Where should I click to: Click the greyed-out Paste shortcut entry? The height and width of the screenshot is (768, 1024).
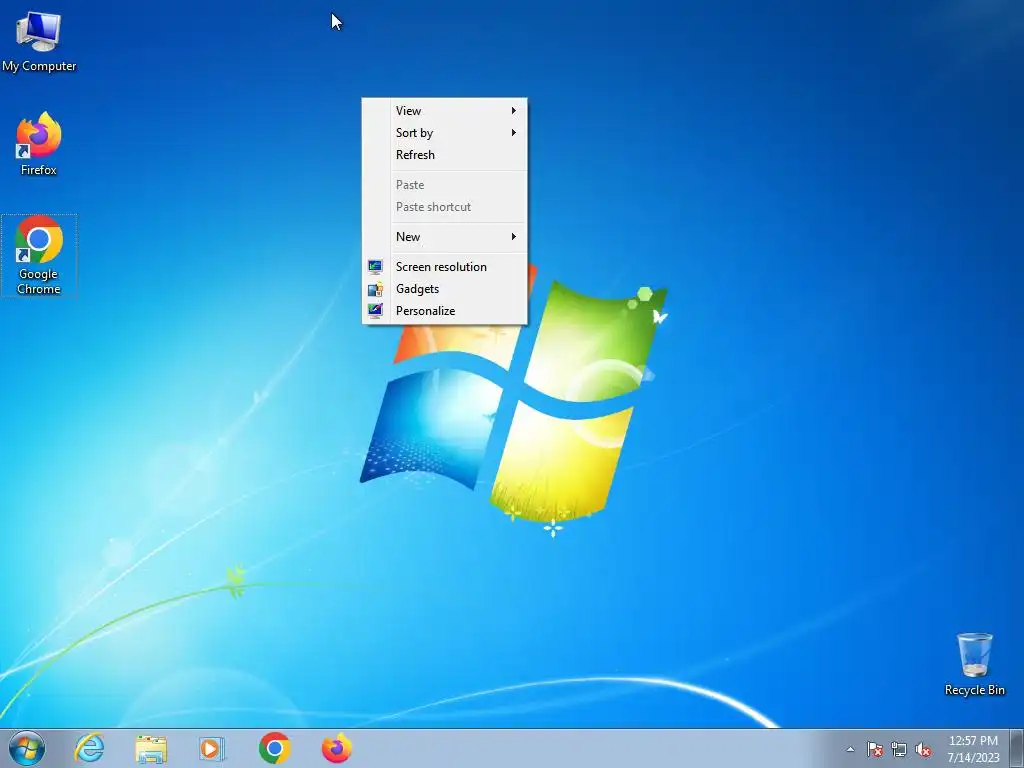coord(445,207)
